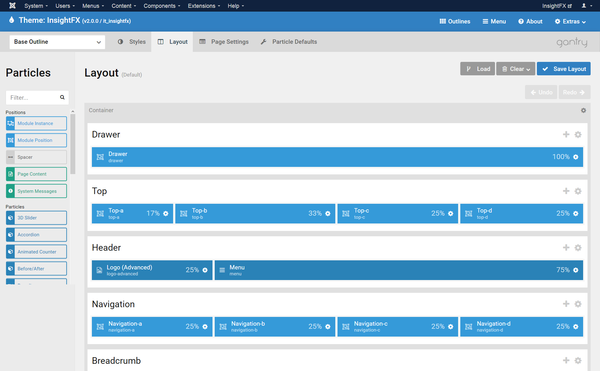Open settings cog on Top-b particle

(x=328, y=213)
